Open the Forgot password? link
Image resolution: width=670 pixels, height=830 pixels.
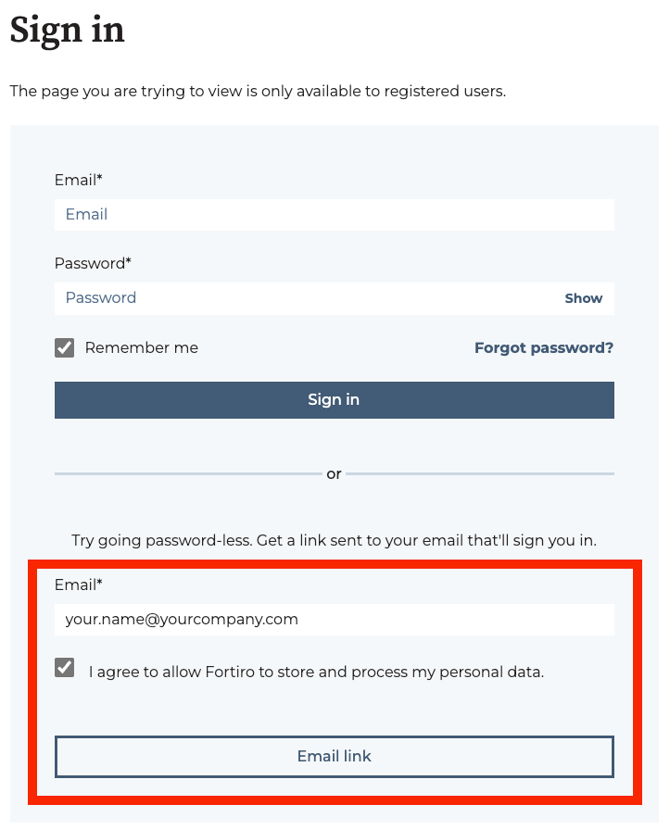[543, 348]
